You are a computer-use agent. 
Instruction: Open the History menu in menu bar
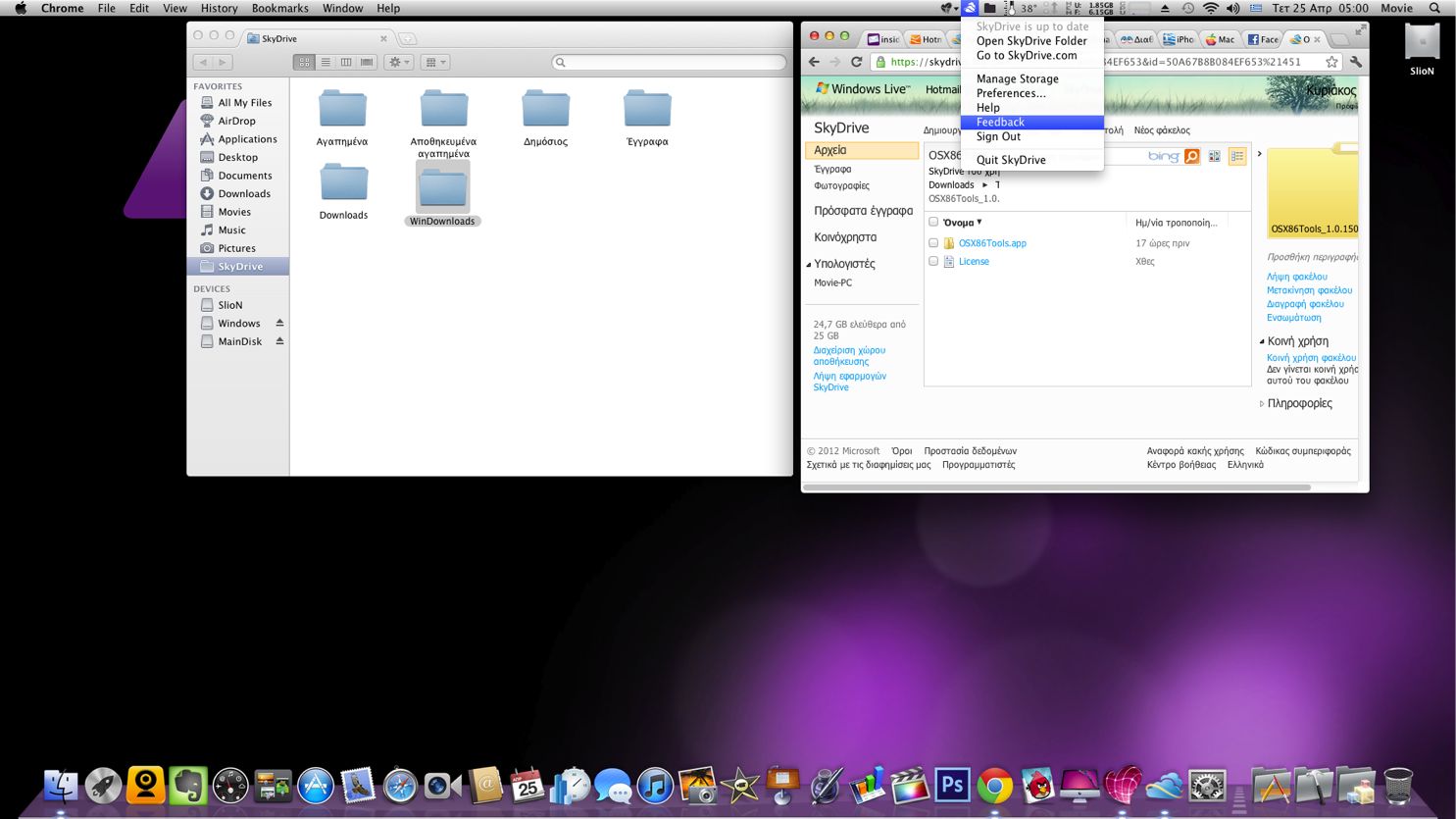pos(219,8)
